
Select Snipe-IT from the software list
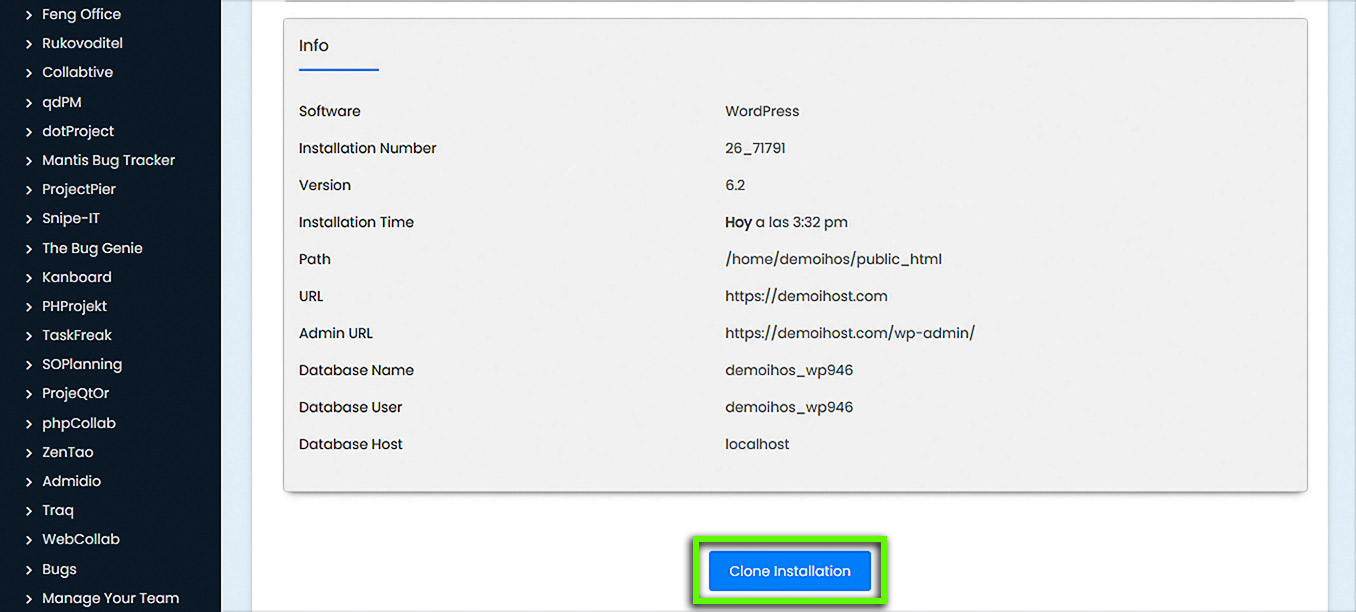click(71, 218)
